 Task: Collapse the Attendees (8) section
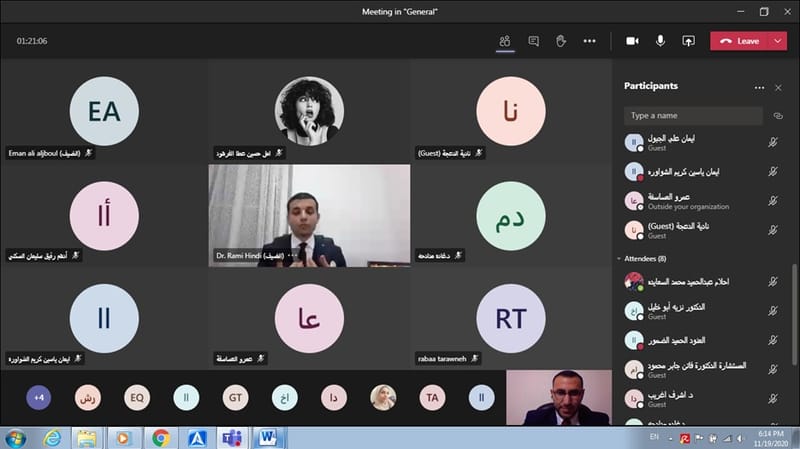pyautogui.click(x=618, y=259)
